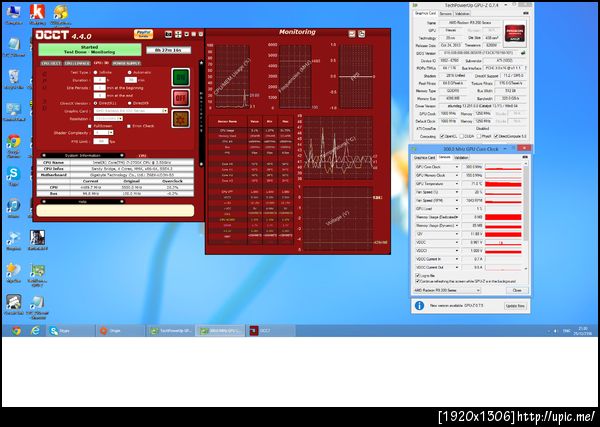Switch to CPU:OCCT tab
This screenshot has height=427, width=600.
(51, 63)
